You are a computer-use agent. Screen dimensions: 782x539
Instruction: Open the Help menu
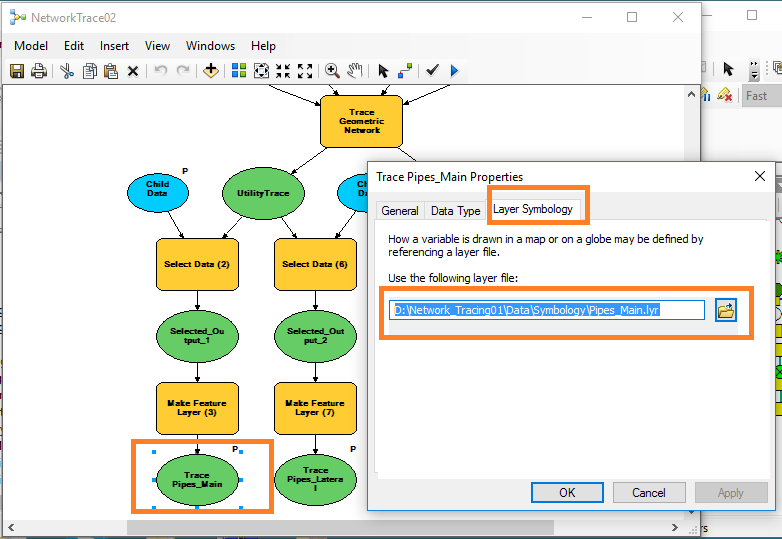(263, 46)
